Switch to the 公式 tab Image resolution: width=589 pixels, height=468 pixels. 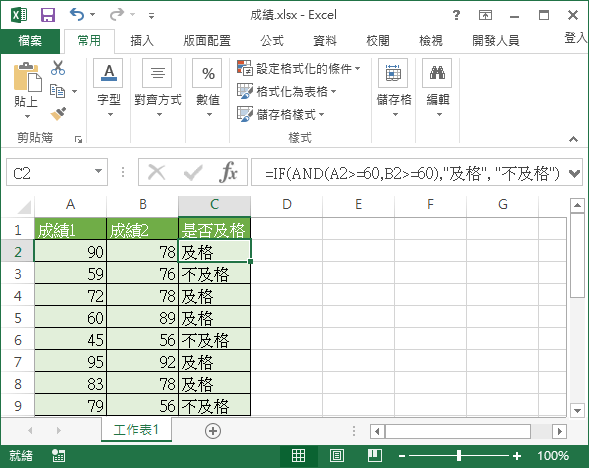(272, 41)
